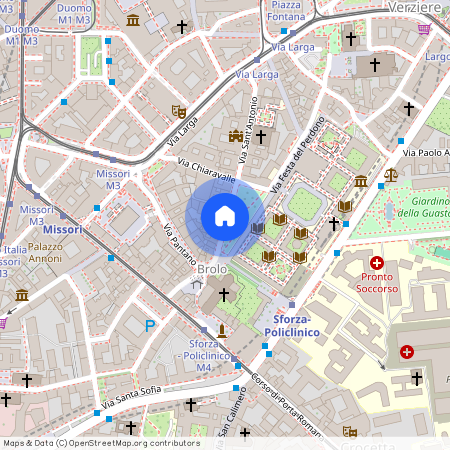Click the bold Missori station label

[63, 230]
